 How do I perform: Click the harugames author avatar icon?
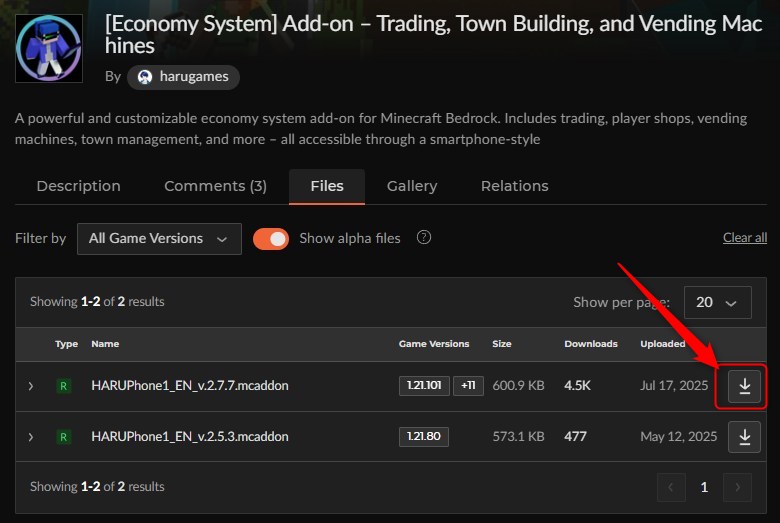[x=145, y=77]
